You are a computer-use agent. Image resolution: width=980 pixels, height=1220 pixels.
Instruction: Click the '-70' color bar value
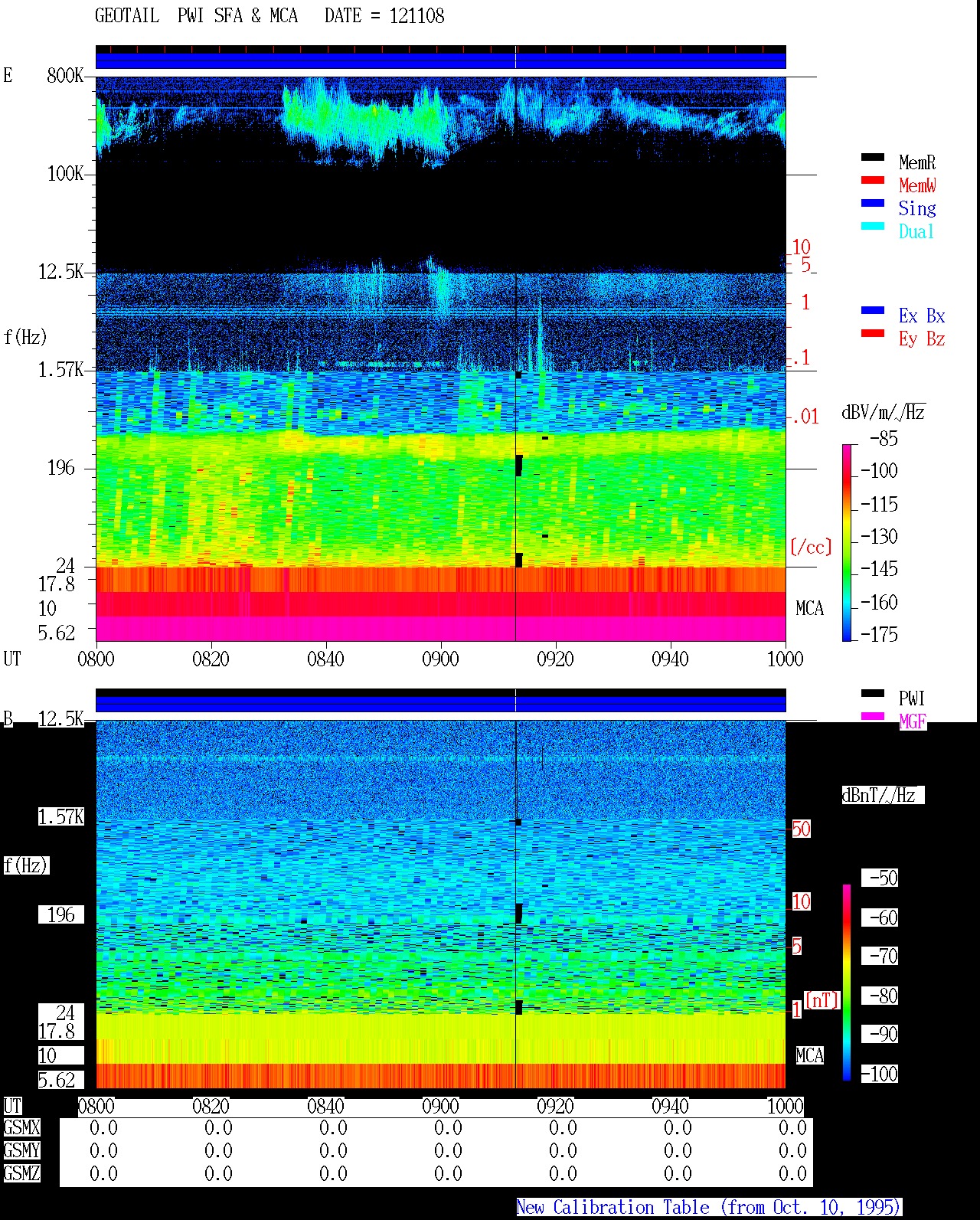(884, 957)
